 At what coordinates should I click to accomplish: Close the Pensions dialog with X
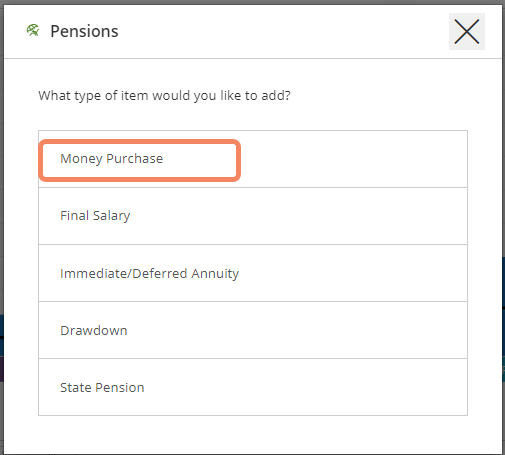pyautogui.click(x=467, y=31)
